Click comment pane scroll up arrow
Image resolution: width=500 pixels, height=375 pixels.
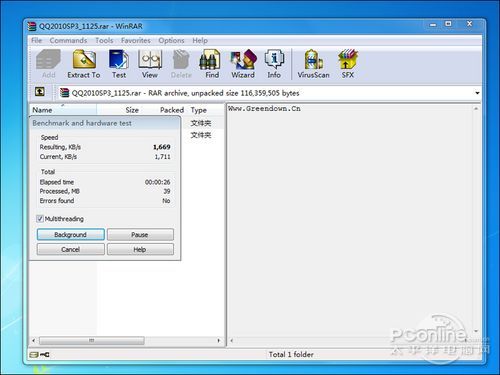point(476,109)
